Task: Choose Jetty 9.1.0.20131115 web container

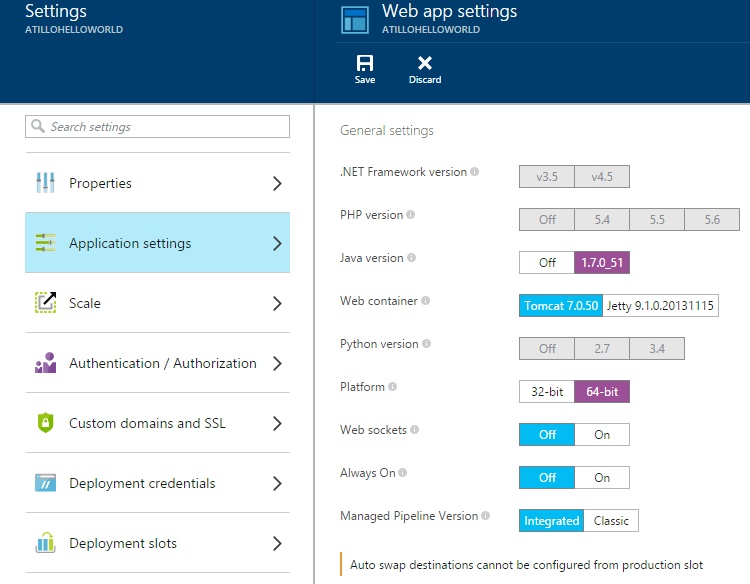Action: tap(661, 306)
